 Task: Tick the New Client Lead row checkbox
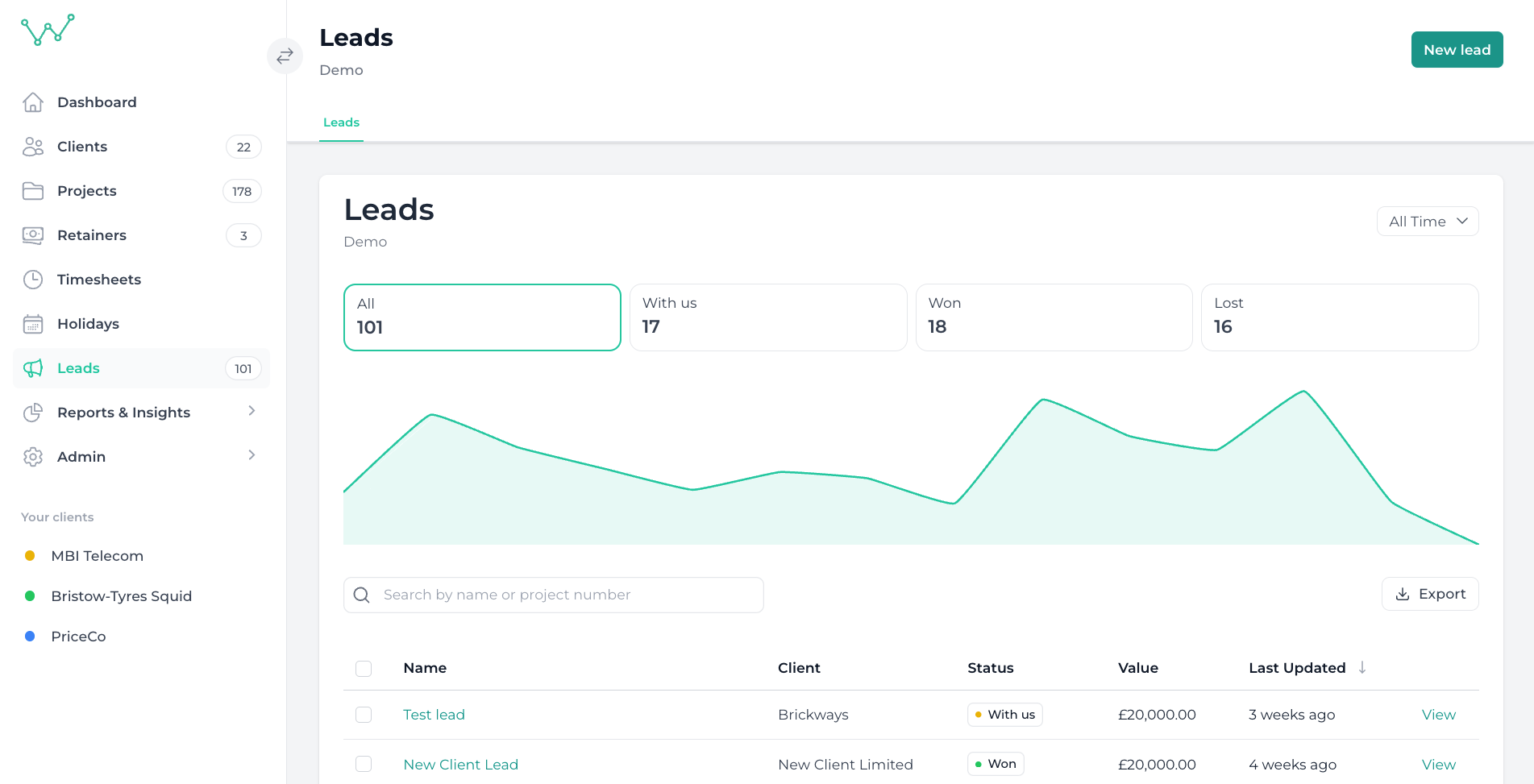point(364,764)
